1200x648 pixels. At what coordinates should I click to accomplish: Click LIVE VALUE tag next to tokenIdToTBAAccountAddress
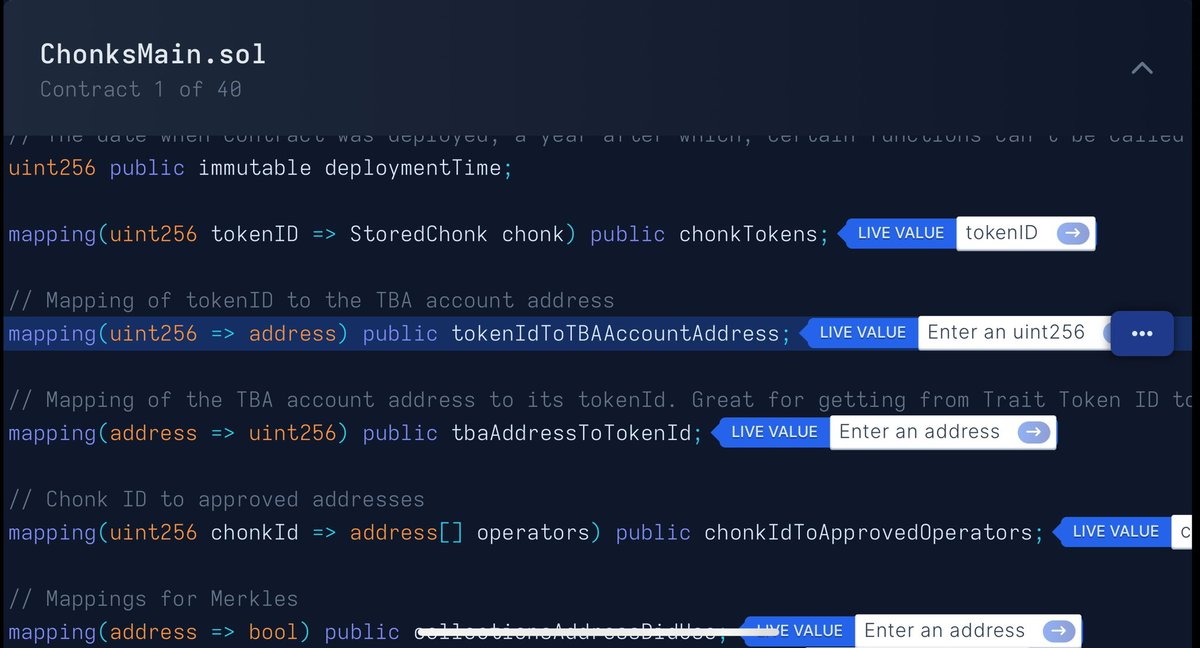coord(859,333)
